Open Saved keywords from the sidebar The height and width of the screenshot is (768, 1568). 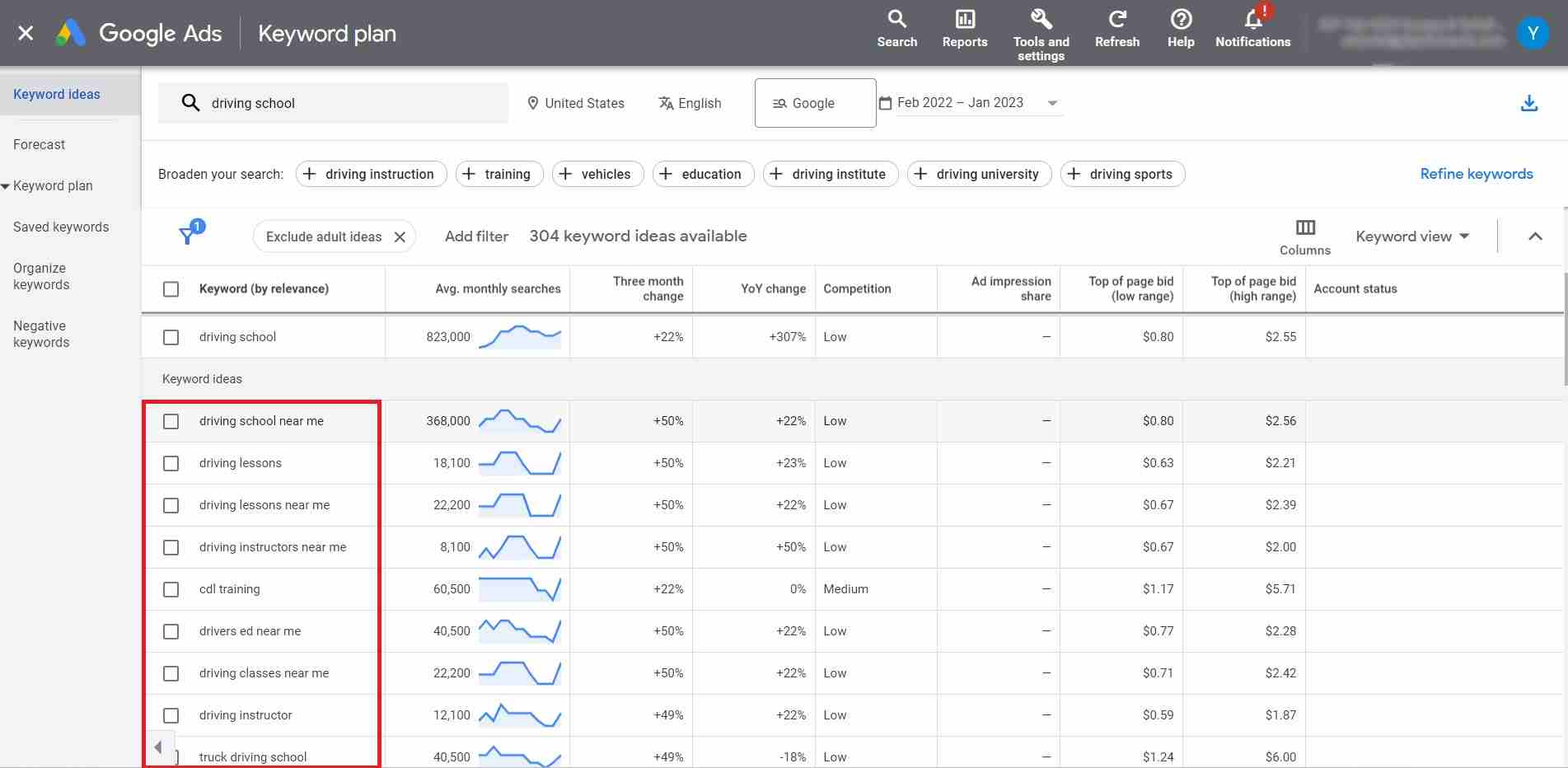coord(61,227)
